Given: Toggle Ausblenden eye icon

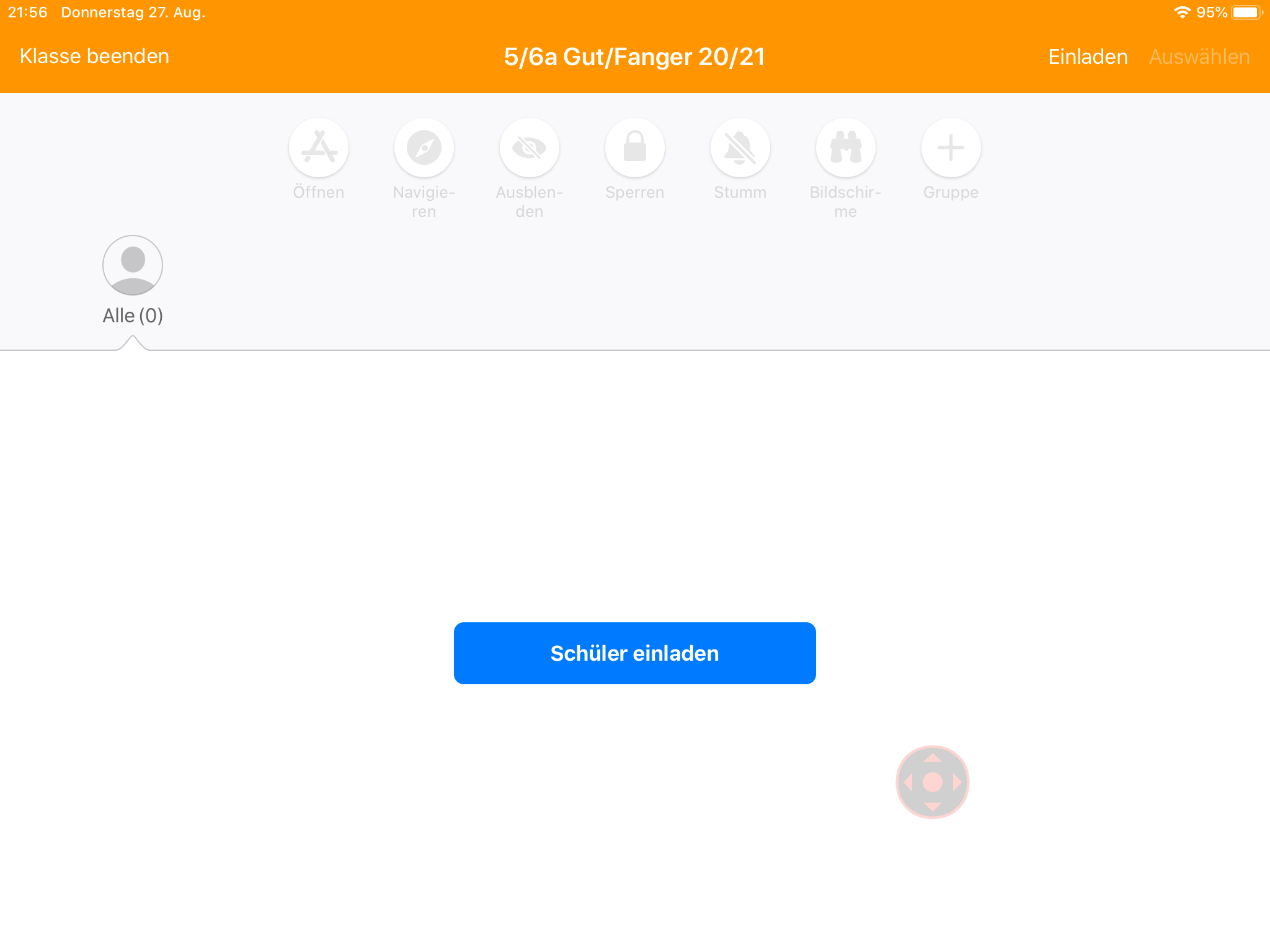Looking at the screenshot, I should 530,148.
